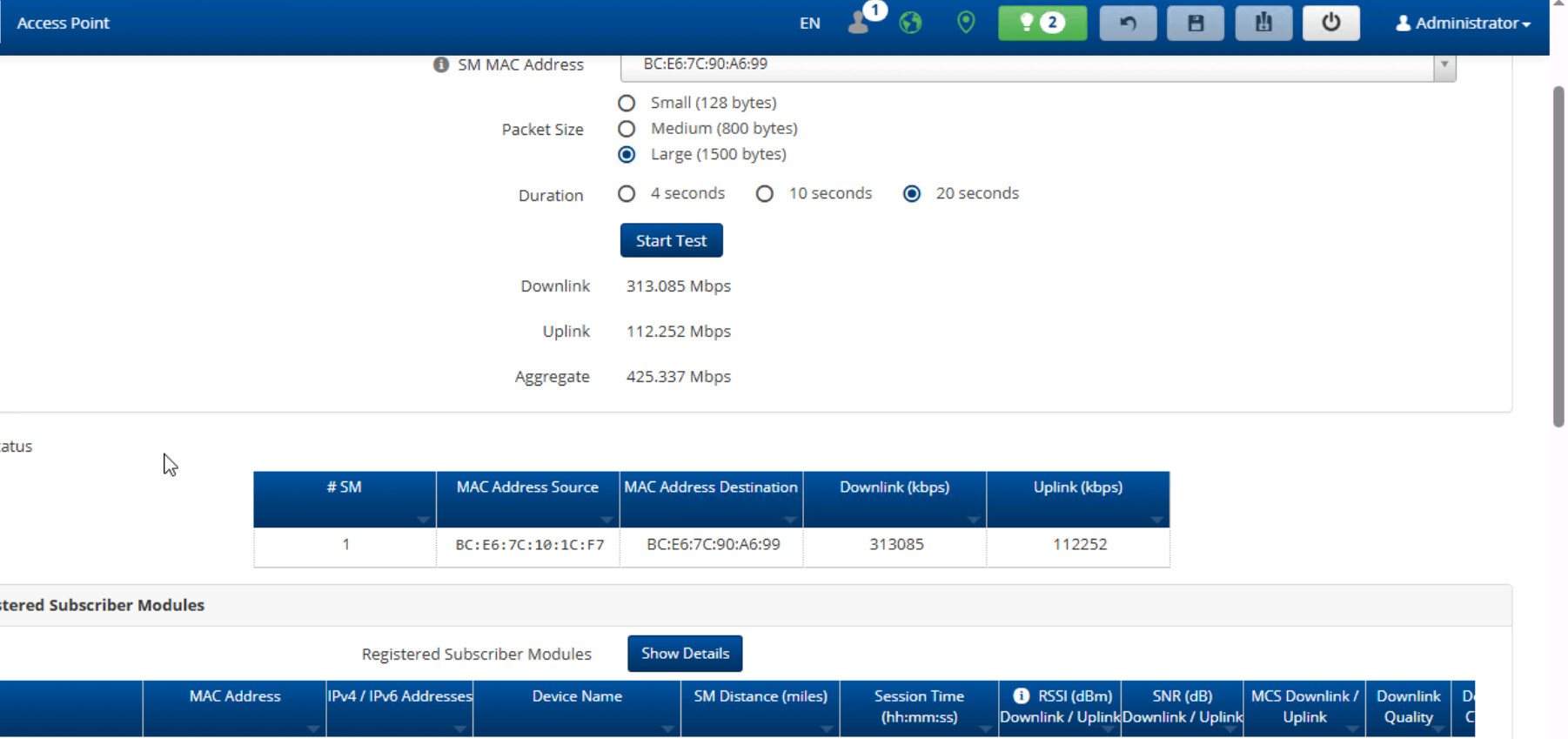Click the info icon beside SM MAC Address

tap(441, 64)
